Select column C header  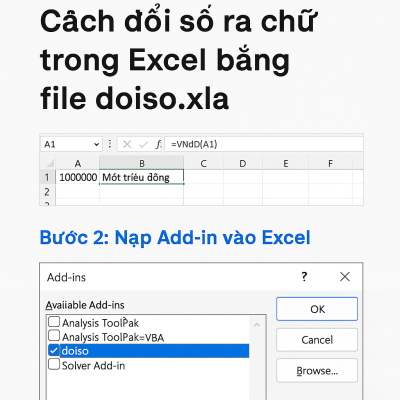203,163
